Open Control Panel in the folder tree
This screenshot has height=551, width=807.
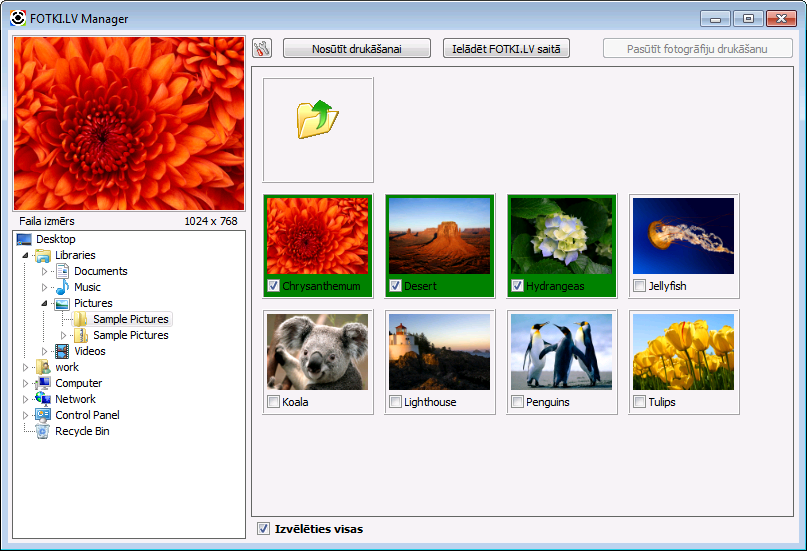(87, 415)
